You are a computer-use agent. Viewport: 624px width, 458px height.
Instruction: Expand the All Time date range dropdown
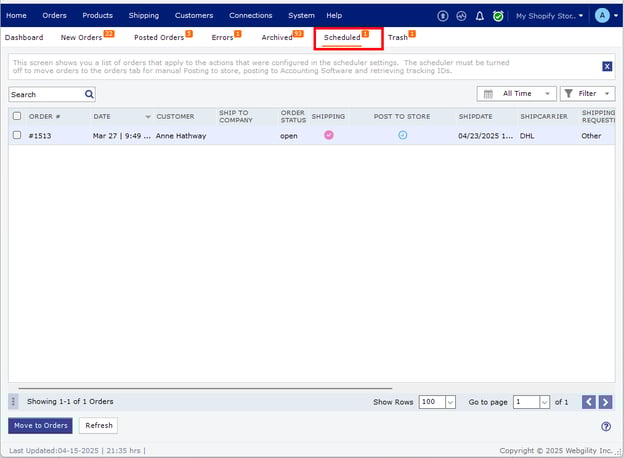pos(517,94)
